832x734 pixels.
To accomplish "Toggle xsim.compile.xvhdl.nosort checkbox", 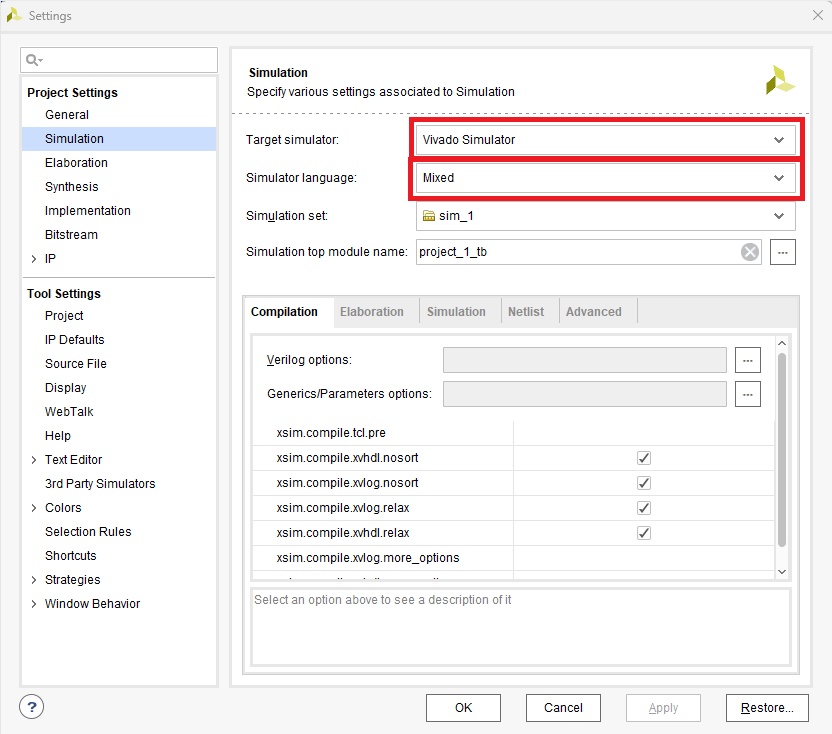I will pyautogui.click(x=644, y=458).
